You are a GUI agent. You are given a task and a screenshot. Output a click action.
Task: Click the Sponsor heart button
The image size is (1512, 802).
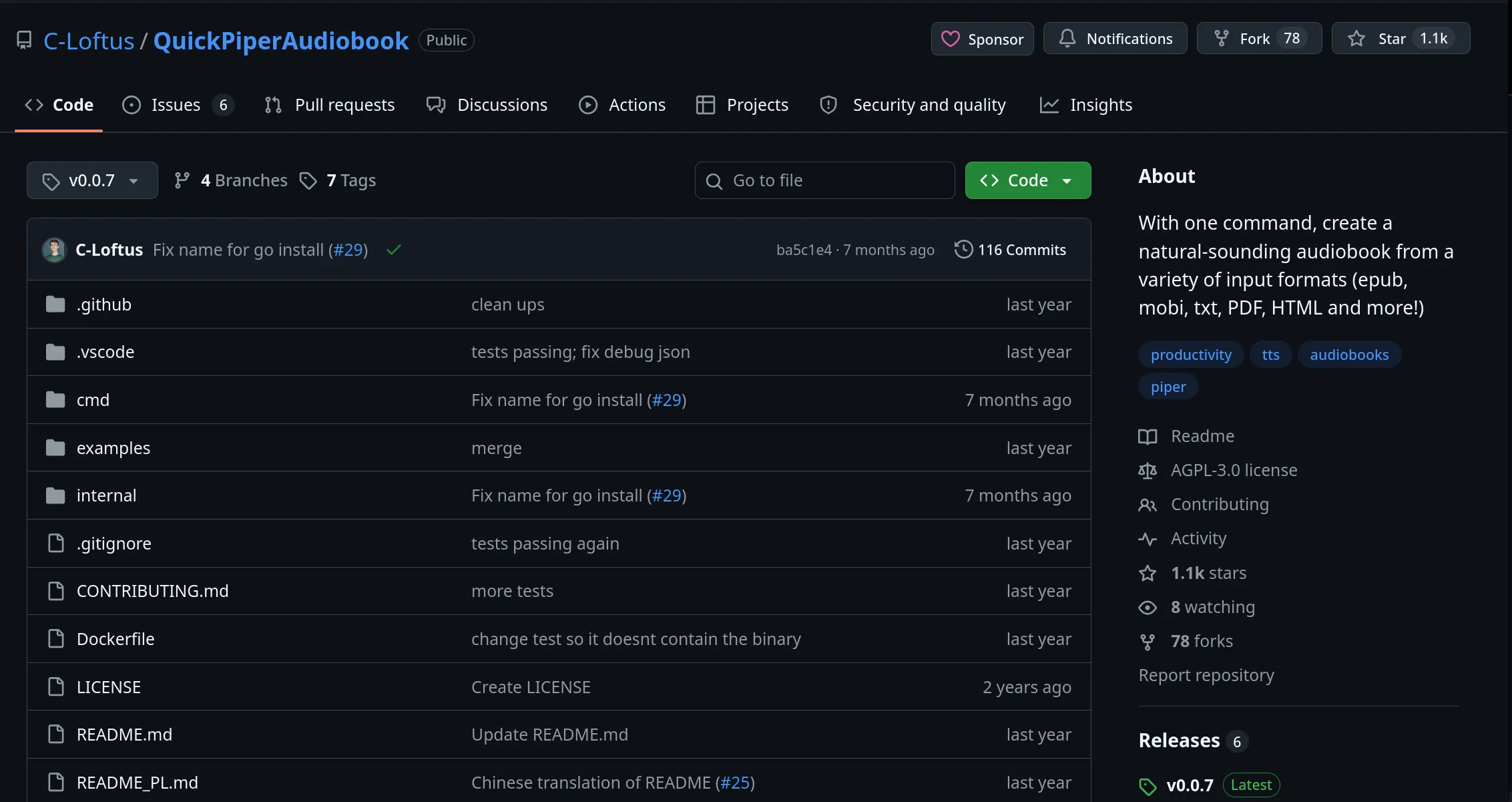[x=982, y=39]
